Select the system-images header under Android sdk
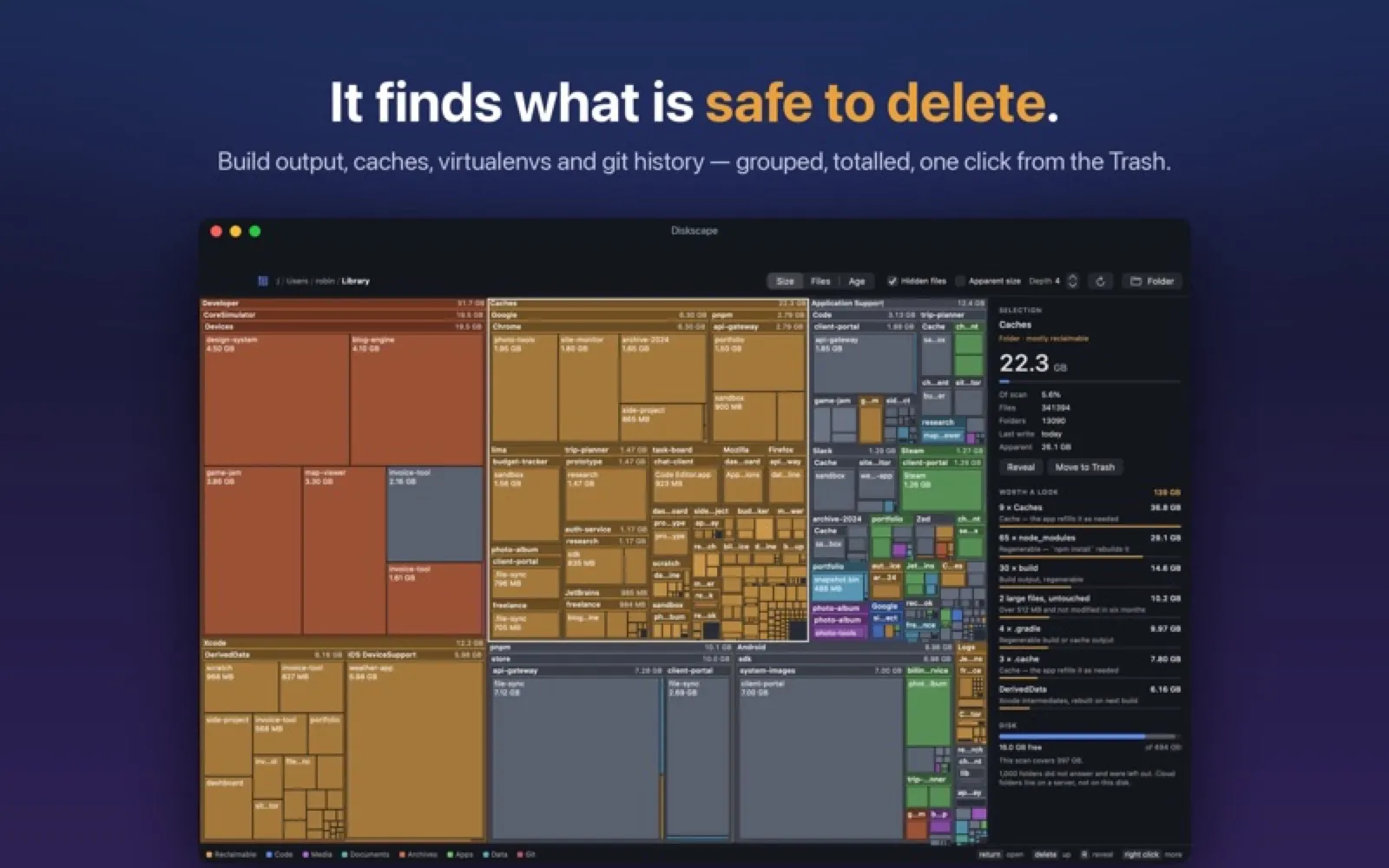Image resolution: width=1389 pixels, height=868 pixels. 820,671
